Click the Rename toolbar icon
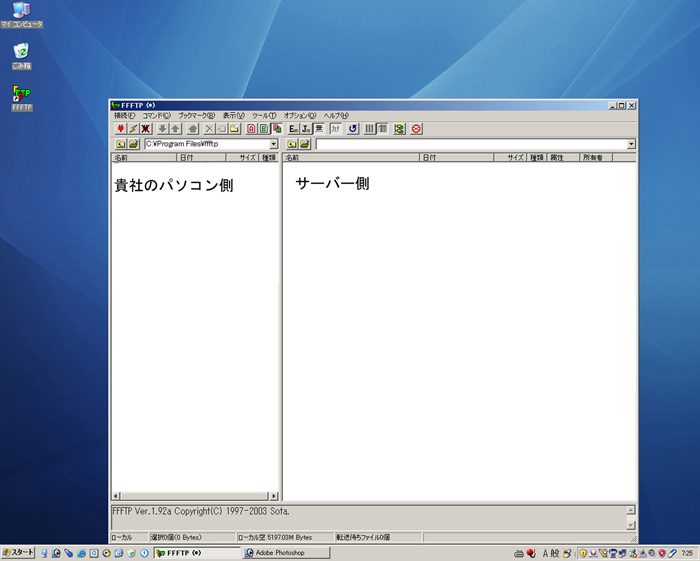700x561 pixels. click(x=221, y=129)
